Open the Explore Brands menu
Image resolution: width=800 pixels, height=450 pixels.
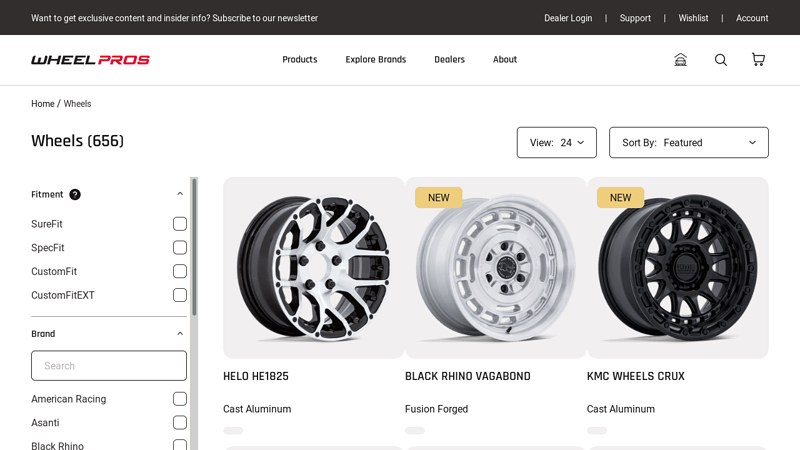click(376, 59)
